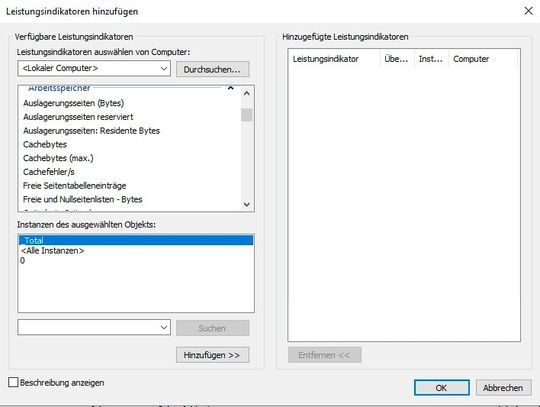540x407 pixels.
Task: Confirm with the OK button
Action: coord(442,388)
